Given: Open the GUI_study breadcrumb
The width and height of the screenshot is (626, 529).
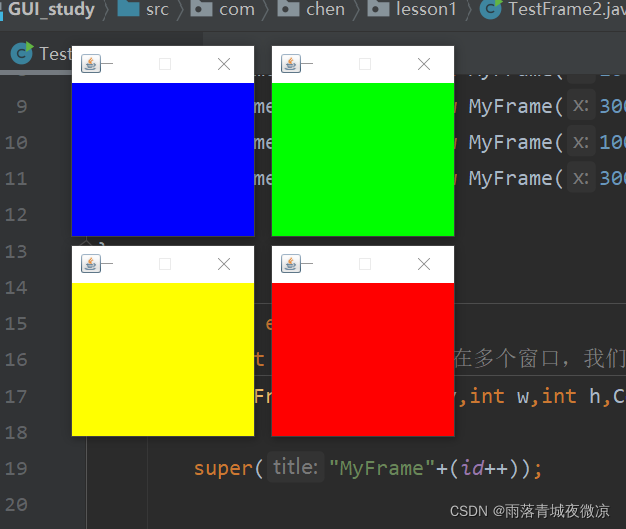Looking at the screenshot, I should 51,10.
